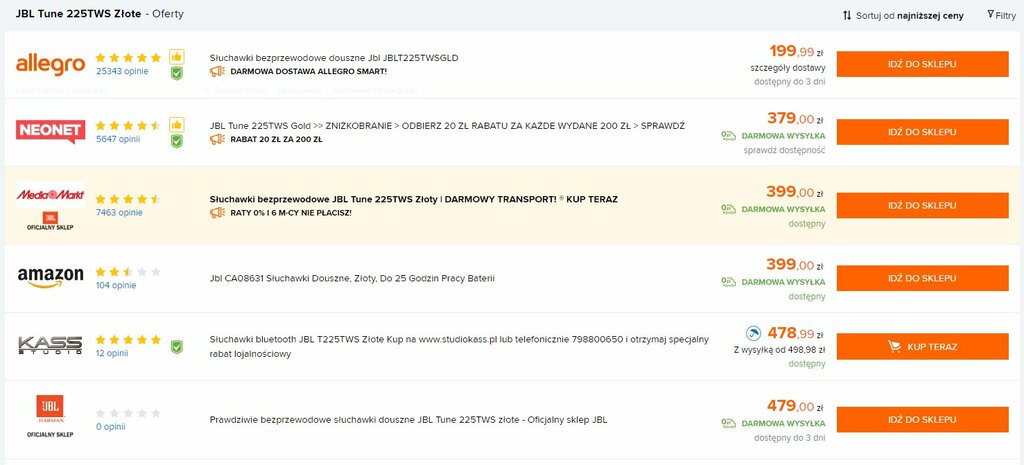This screenshot has height=465, width=1024.
Task: Click DARMOWA DOSTAWA ALLEGRO SMART promo text
Action: click(x=308, y=71)
